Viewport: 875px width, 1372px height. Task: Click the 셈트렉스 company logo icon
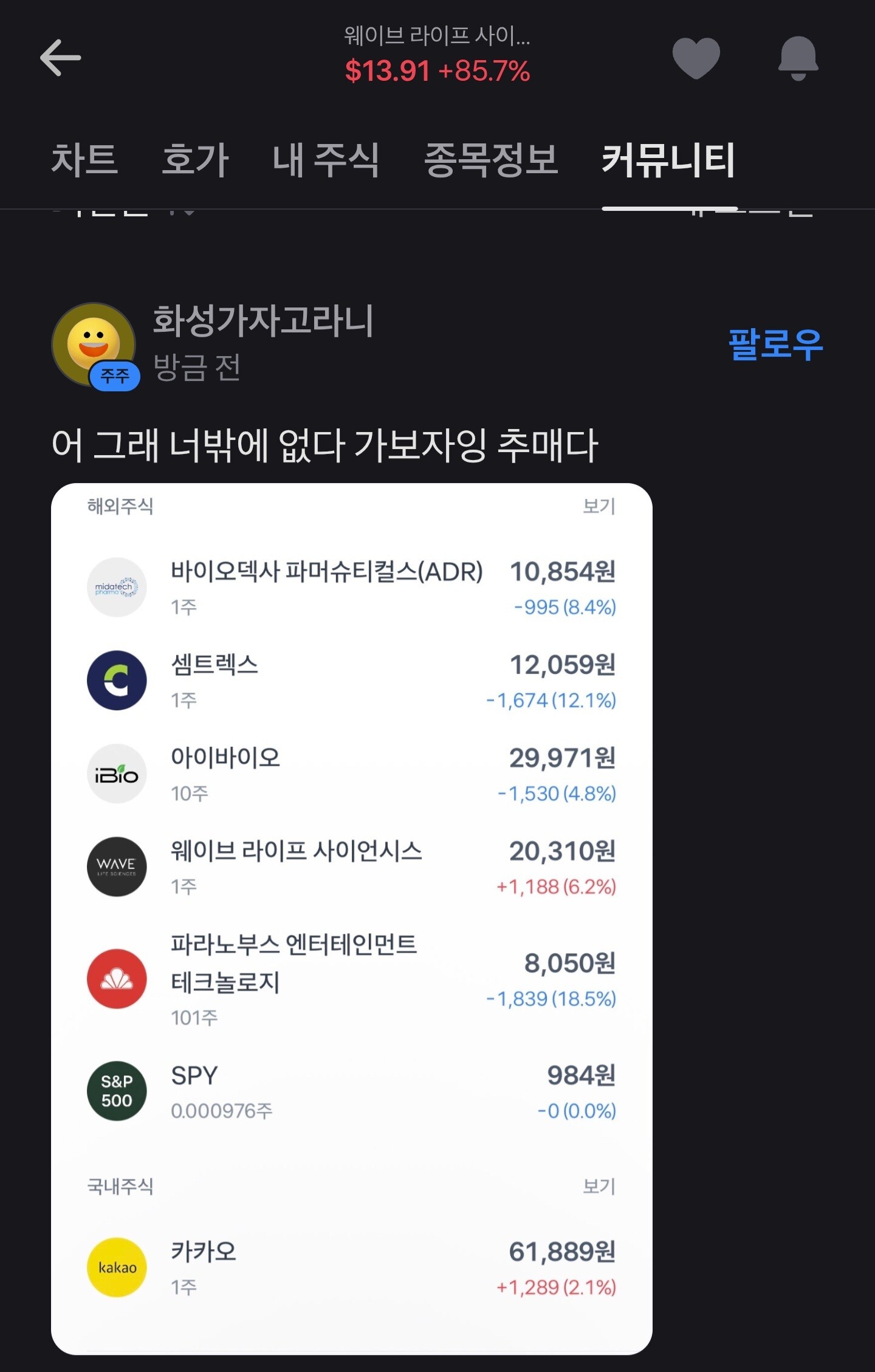117,681
